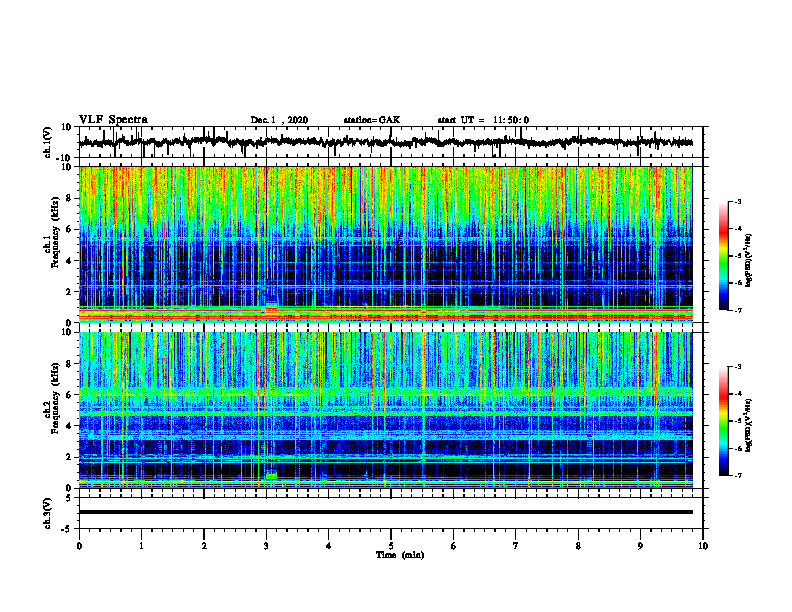Click the ch.2 colorbar log(PSD) label
Viewport: 792px width, 612px height.
[x=749, y=425]
